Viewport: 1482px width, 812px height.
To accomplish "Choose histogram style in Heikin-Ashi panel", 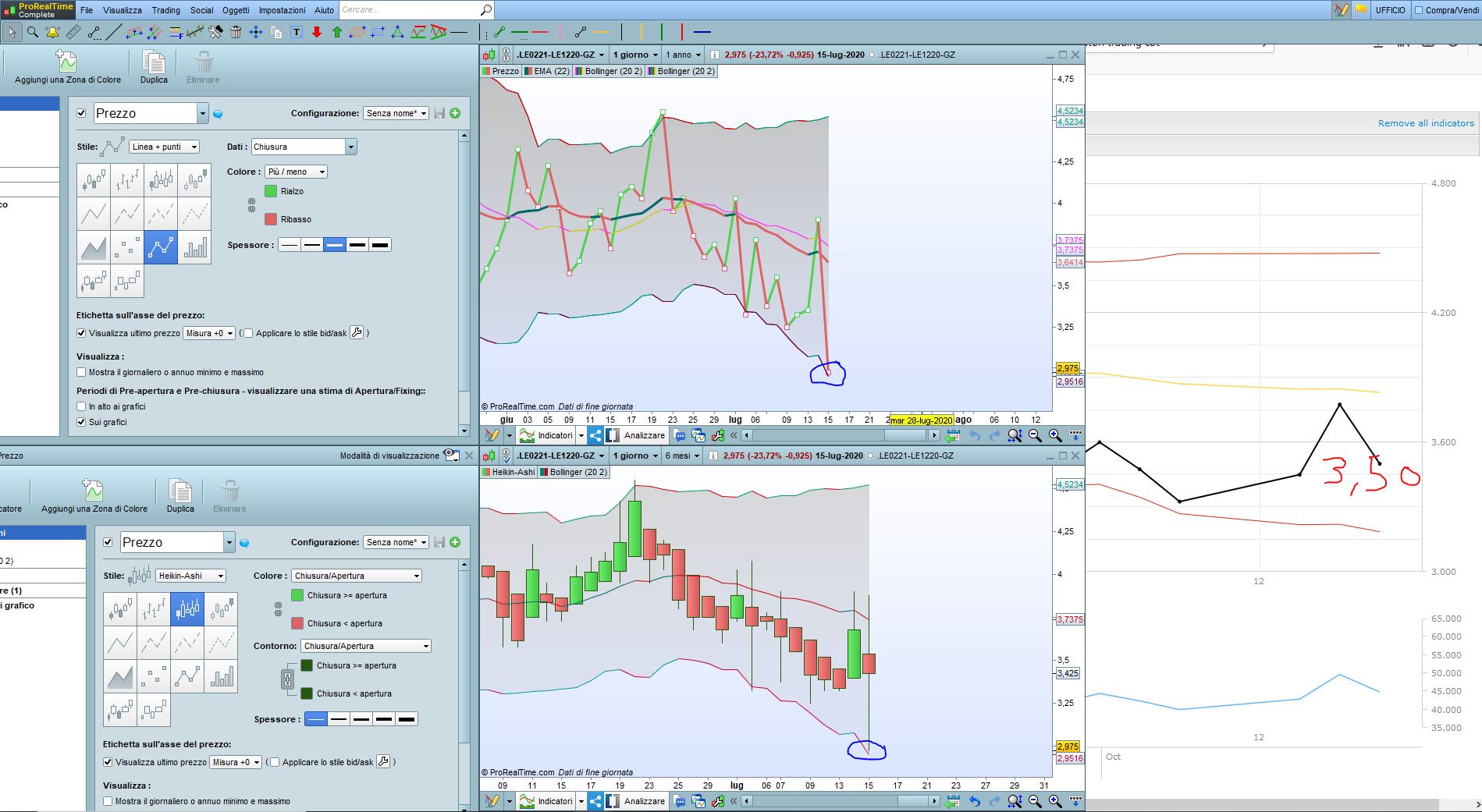I will click(x=221, y=676).
